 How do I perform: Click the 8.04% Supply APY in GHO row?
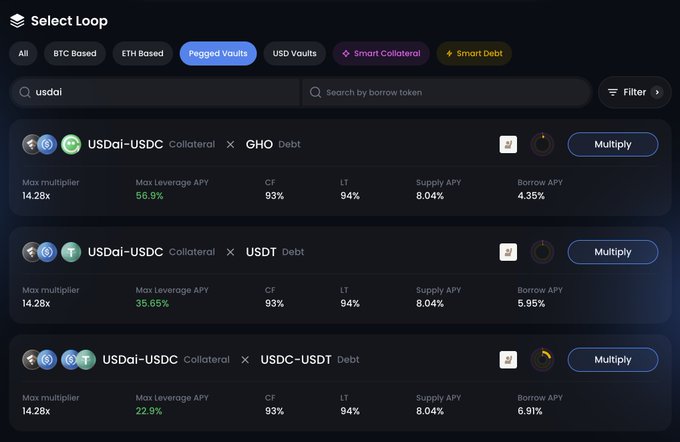(430, 196)
